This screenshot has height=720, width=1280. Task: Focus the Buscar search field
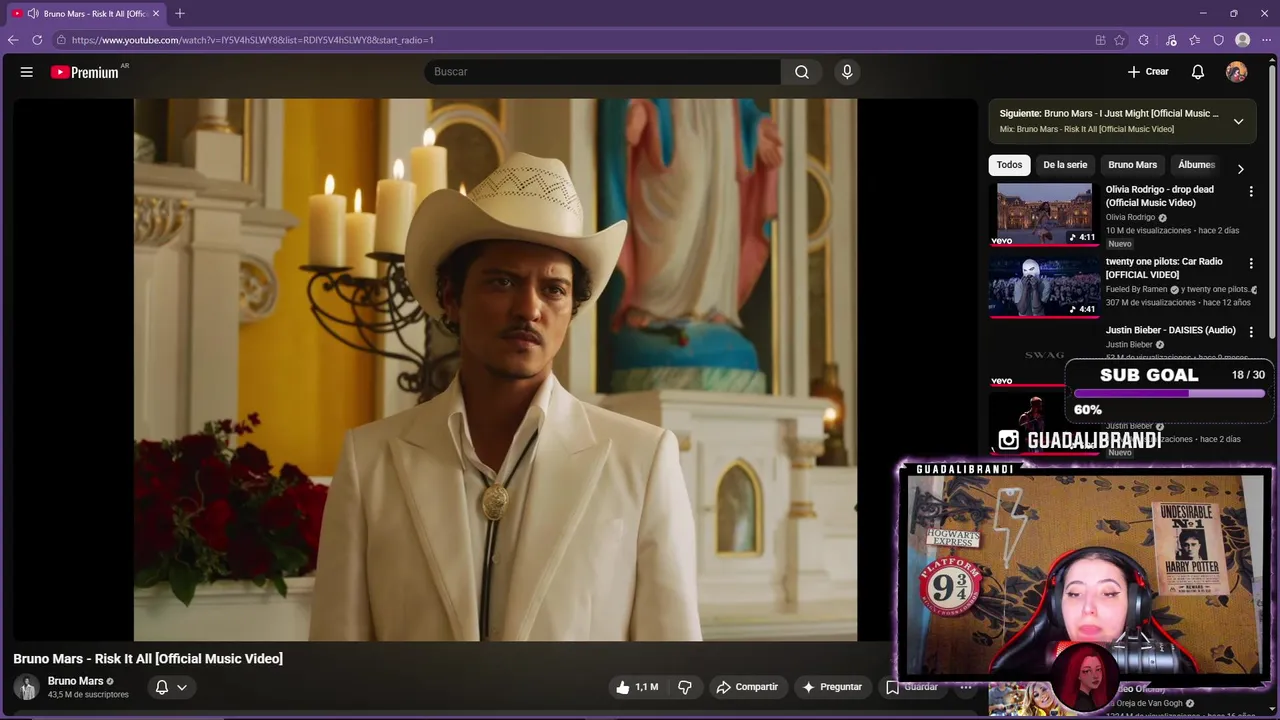point(603,72)
